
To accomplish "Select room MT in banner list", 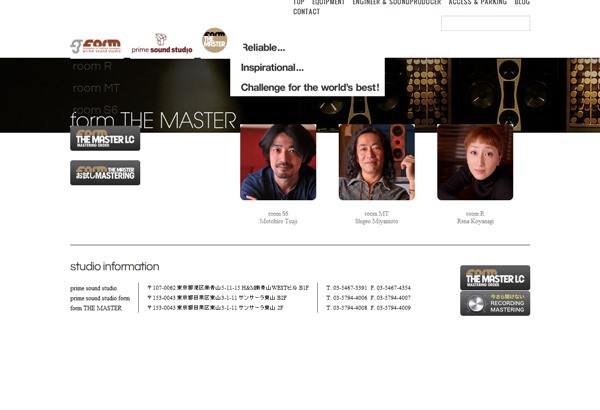I will 96,88.
